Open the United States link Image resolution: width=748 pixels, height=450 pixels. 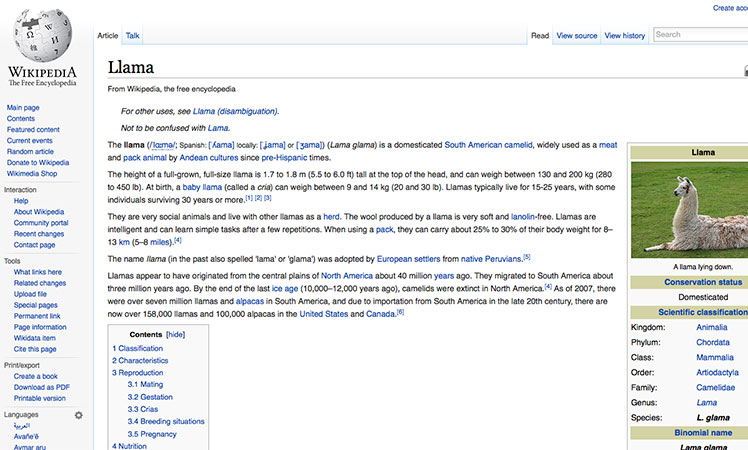point(324,314)
